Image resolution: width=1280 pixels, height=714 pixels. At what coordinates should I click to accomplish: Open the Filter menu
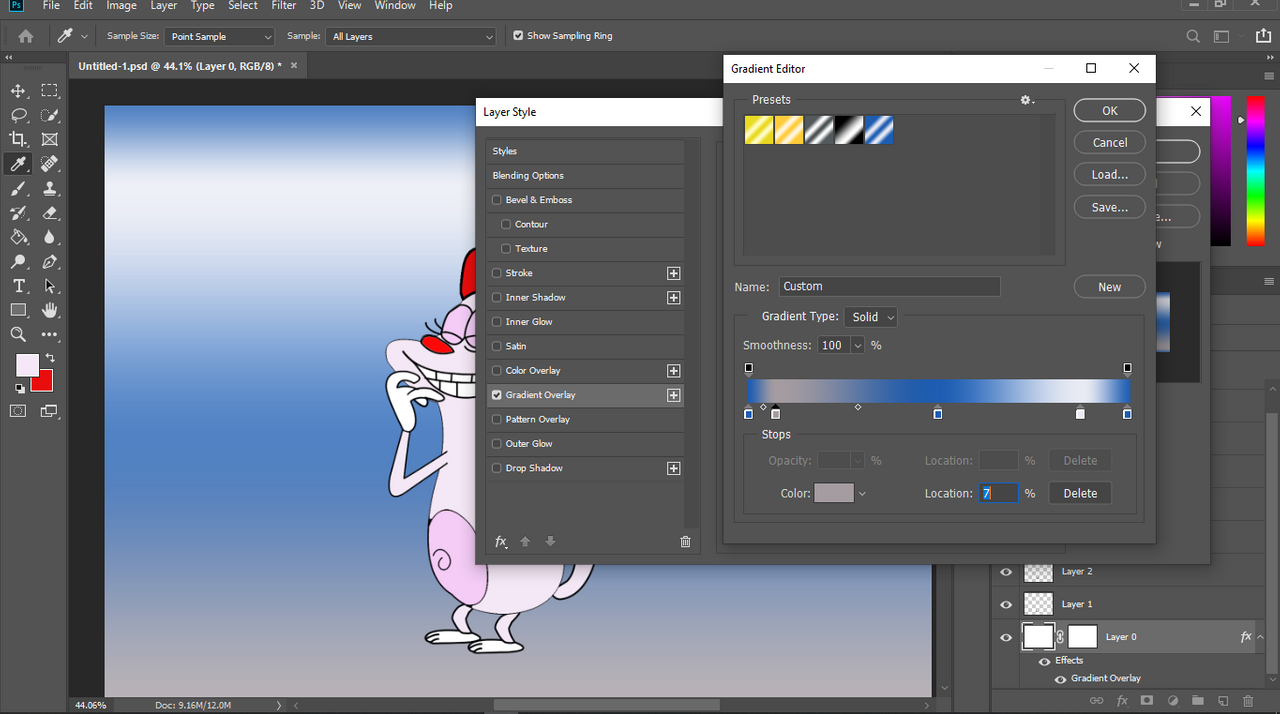point(284,6)
